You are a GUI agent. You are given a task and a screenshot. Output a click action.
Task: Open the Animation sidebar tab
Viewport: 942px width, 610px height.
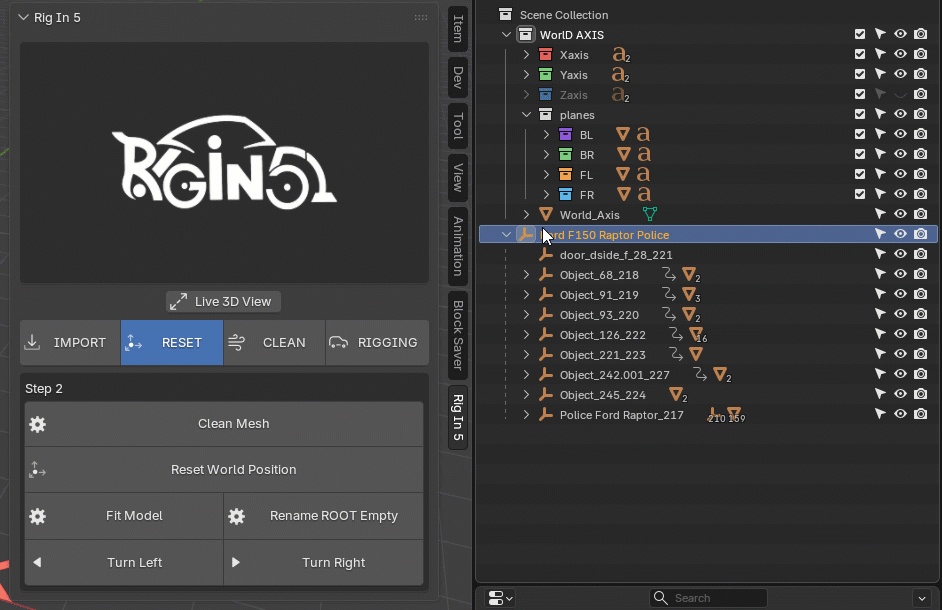point(458,246)
